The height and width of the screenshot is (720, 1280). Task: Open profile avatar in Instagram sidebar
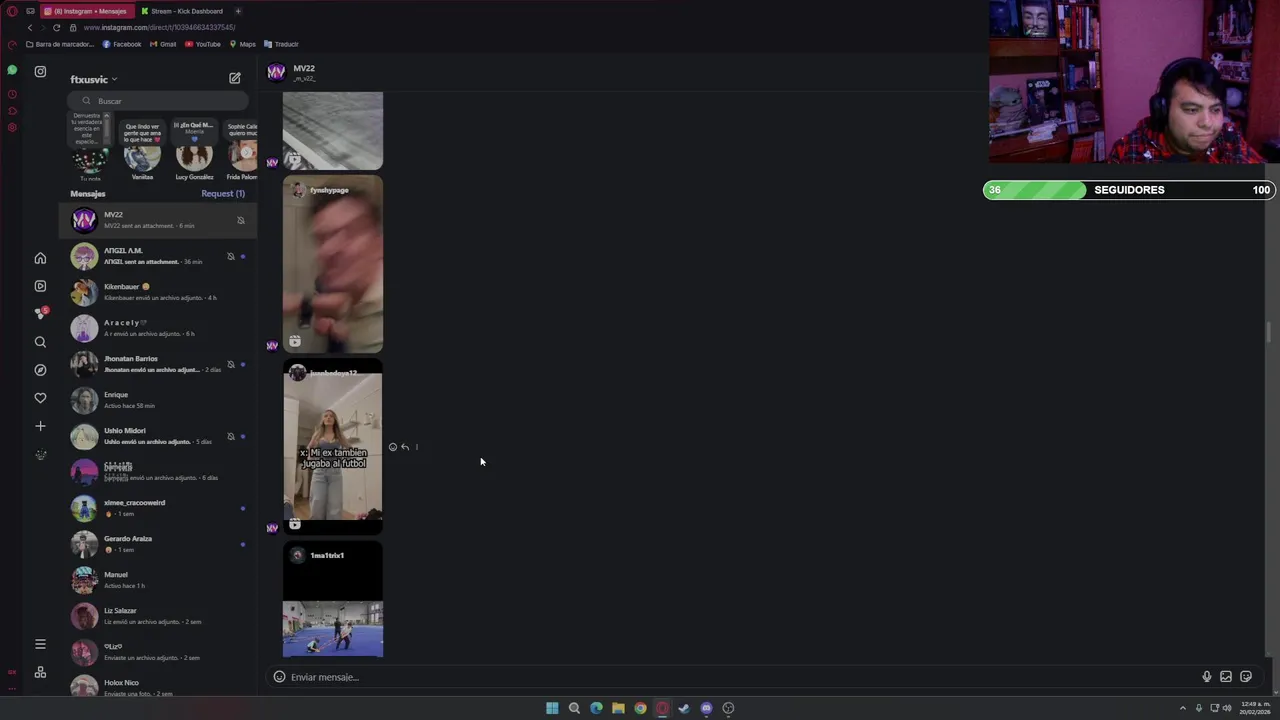[40, 455]
